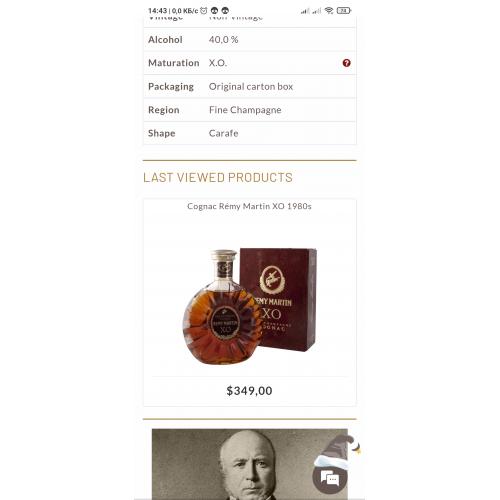This screenshot has height=500, width=500.
Task: Open Cognac Rémy Martin XO 1980s link
Action: (249, 206)
